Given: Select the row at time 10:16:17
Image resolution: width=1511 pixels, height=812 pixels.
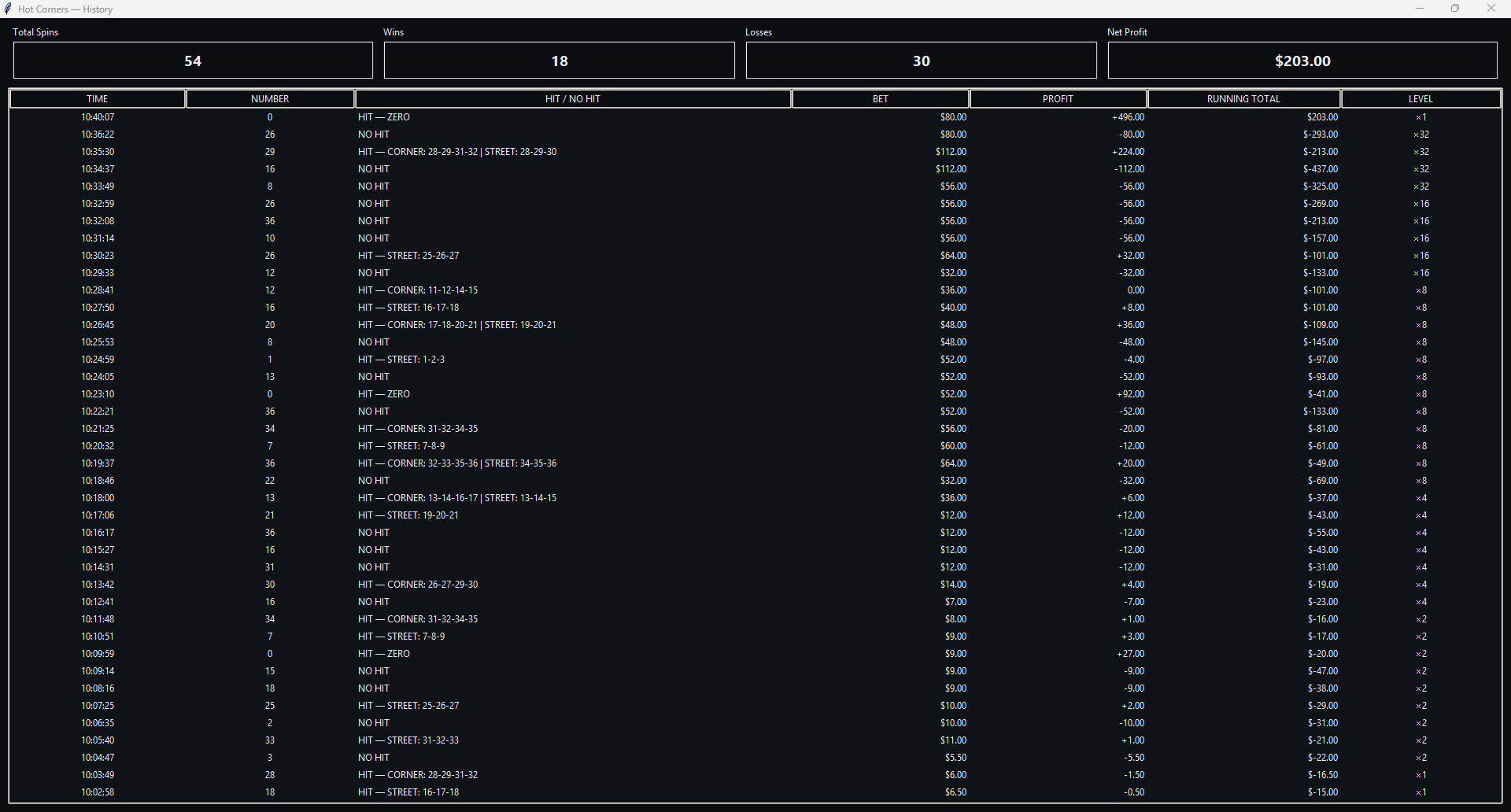Looking at the screenshot, I should click(x=755, y=533).
